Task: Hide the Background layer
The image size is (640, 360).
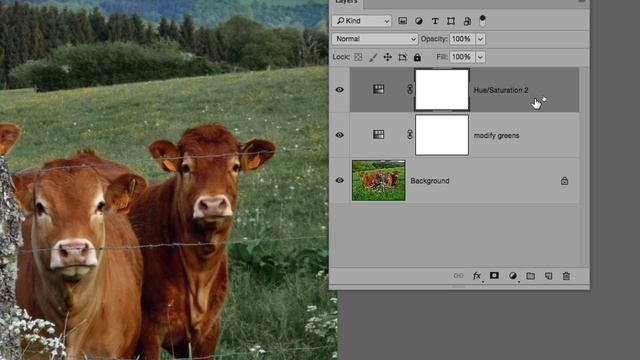Action: click(x=340, y=180)
